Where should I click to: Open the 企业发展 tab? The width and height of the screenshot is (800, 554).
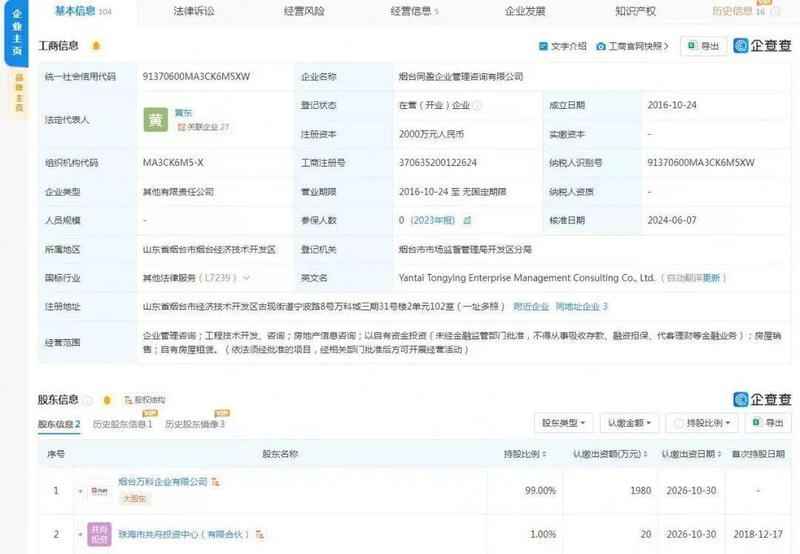pos(525,11)
